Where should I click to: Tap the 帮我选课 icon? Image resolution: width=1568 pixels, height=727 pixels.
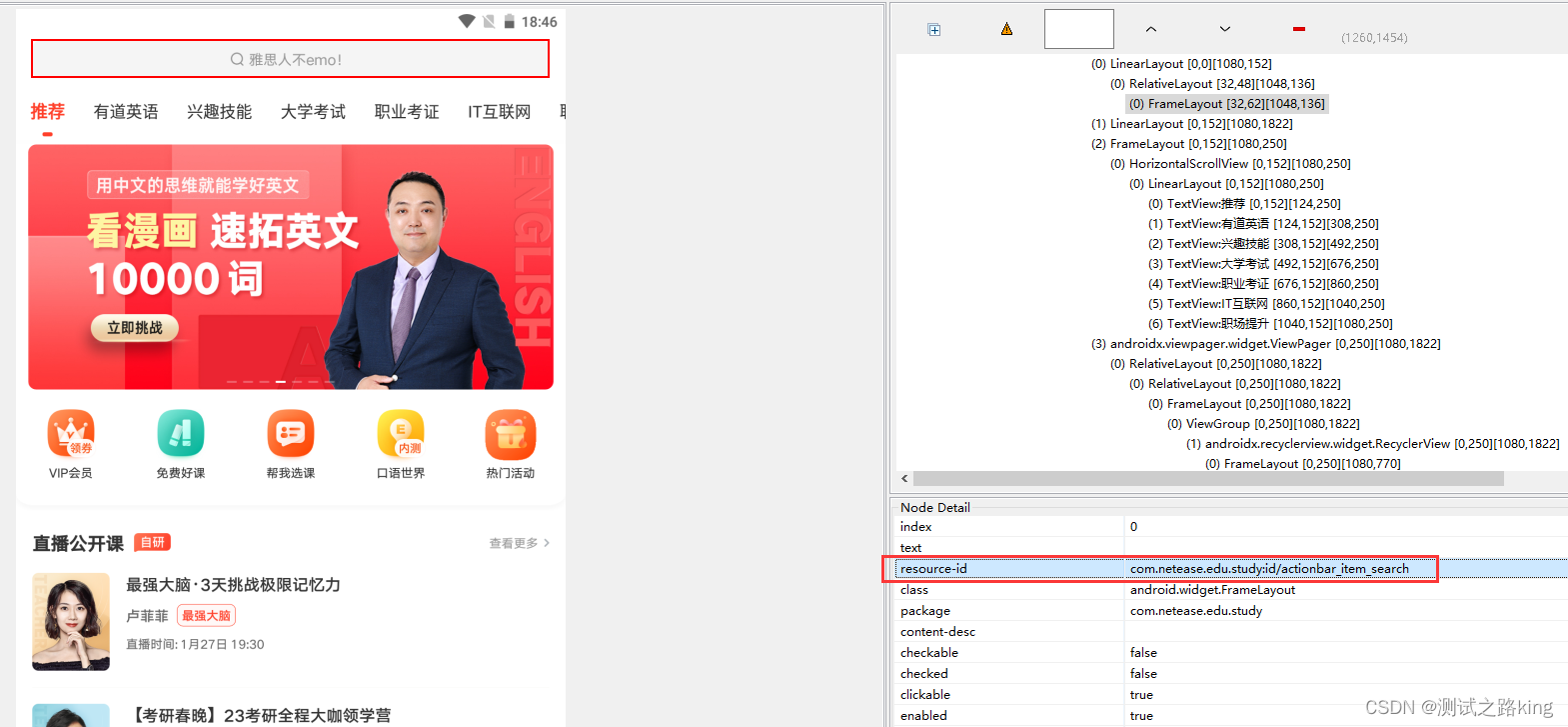[291, 435]
